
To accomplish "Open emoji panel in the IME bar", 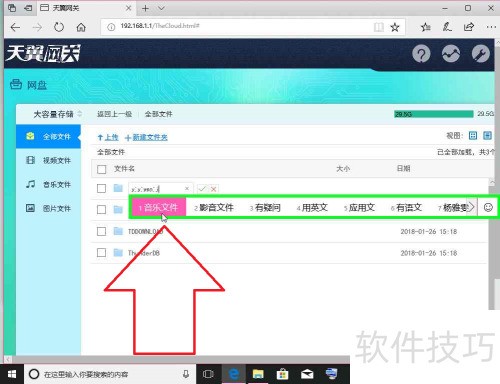I will (488, 207).
